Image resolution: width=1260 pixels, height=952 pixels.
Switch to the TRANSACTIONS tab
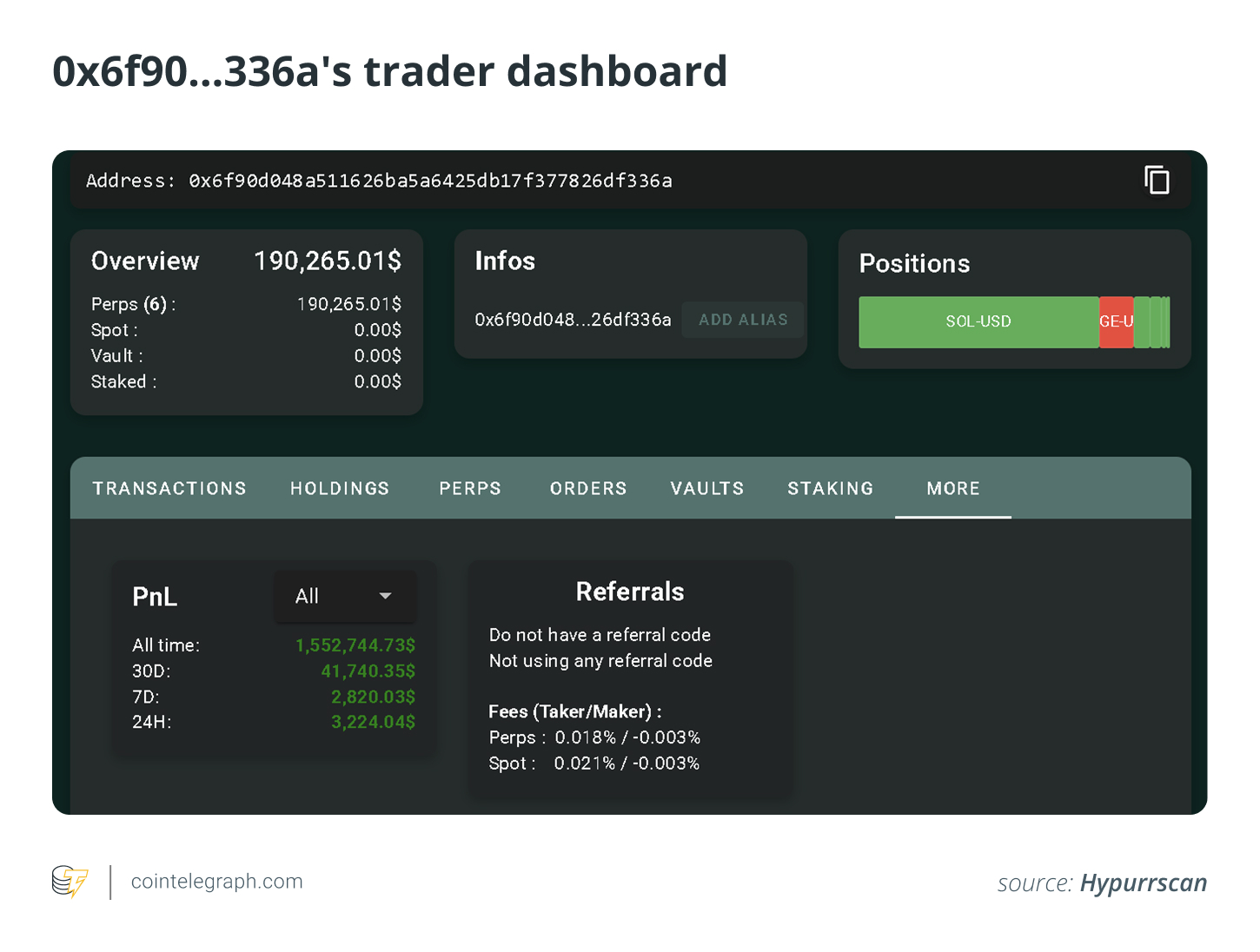pyautogui.click(x=169, y=488)
